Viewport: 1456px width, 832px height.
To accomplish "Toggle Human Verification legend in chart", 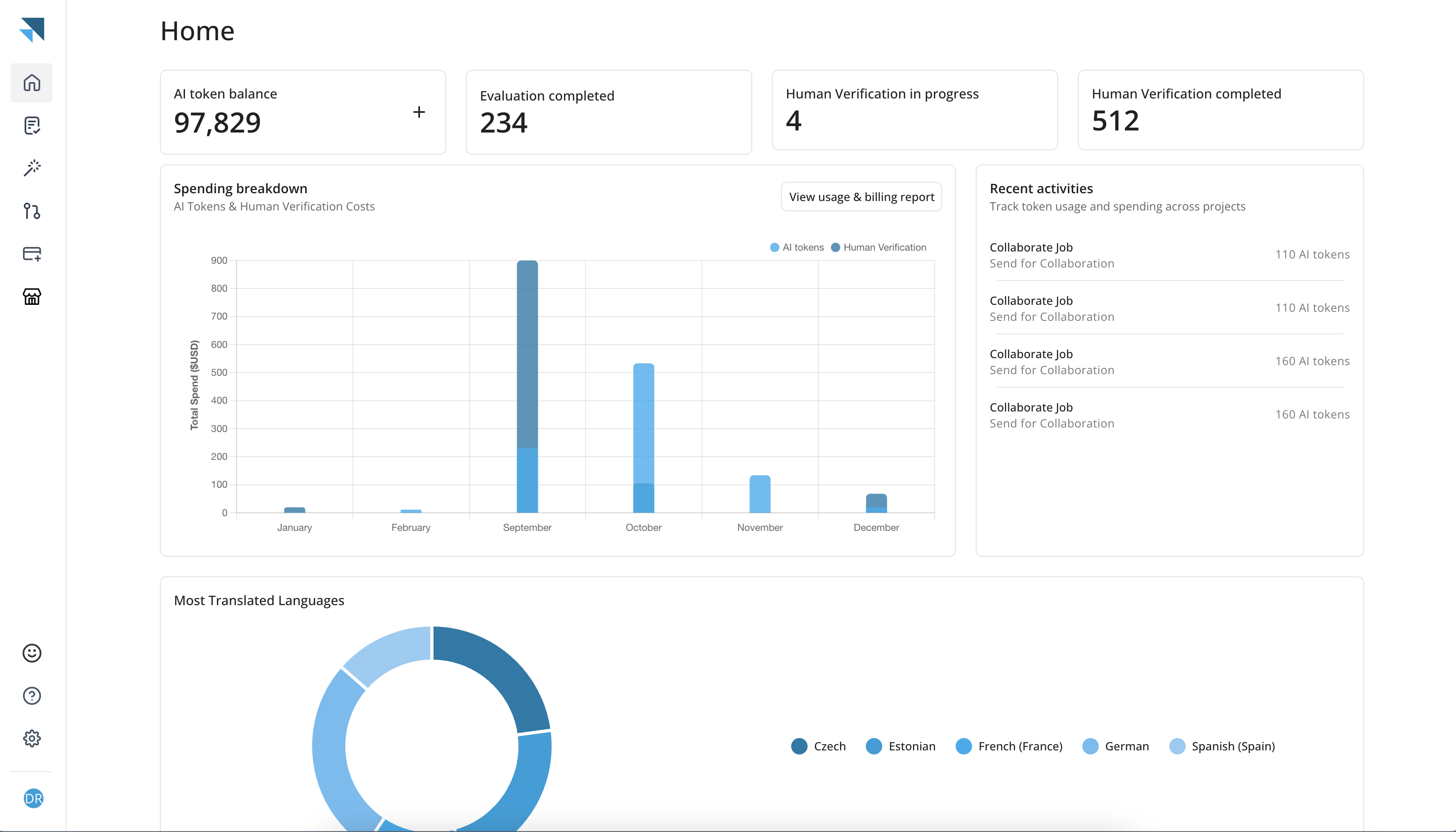I will tap(878, 247).
